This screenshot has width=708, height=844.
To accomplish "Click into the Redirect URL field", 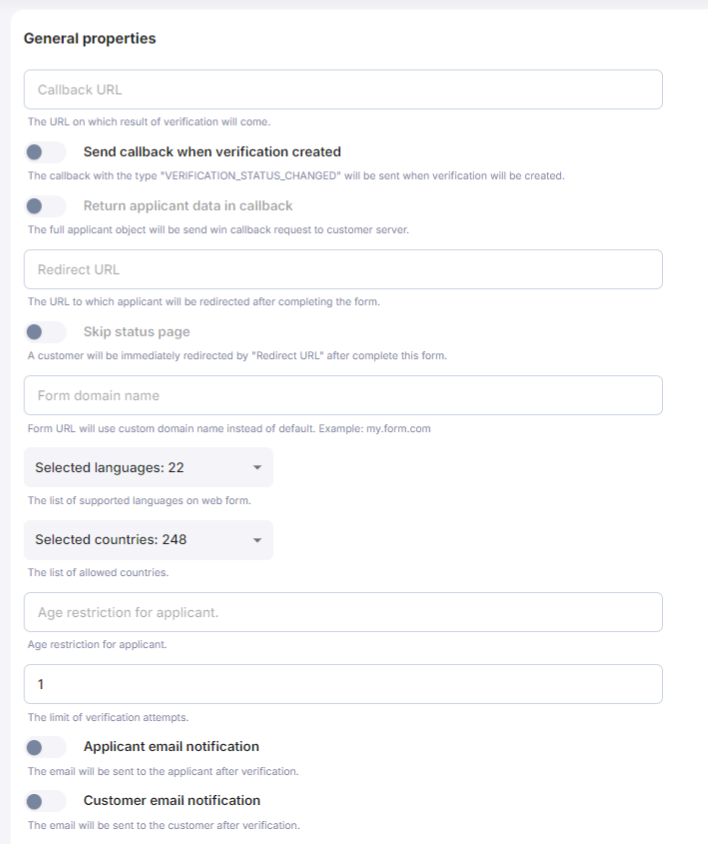I will (343, 270).
